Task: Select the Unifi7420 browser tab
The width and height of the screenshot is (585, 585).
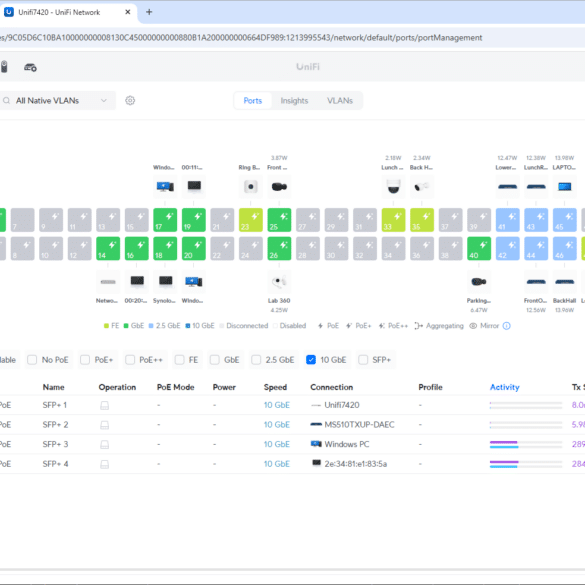Action: 67,12
